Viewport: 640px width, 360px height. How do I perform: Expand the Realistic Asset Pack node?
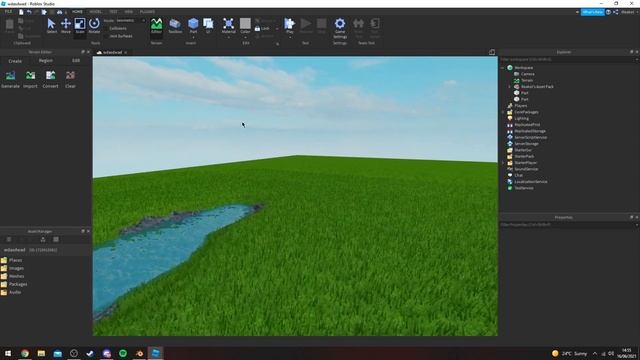pos(509,87)
